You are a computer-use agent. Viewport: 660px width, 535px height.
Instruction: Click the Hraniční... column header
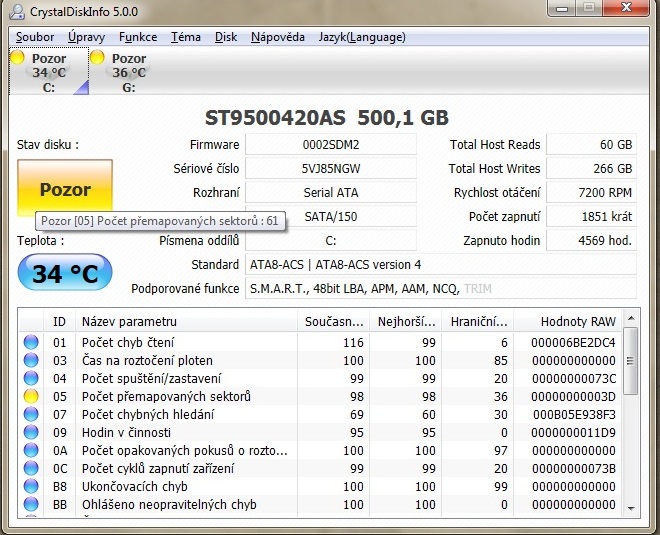(x=478, y=322)
